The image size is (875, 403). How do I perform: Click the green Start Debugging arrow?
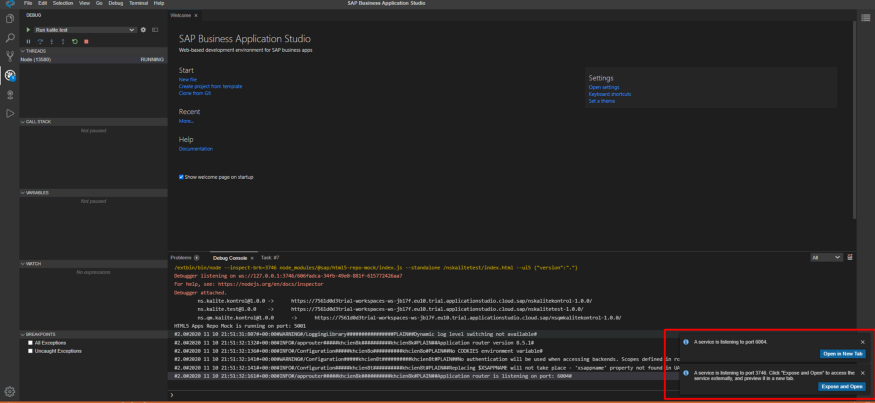tap(28, 30)
